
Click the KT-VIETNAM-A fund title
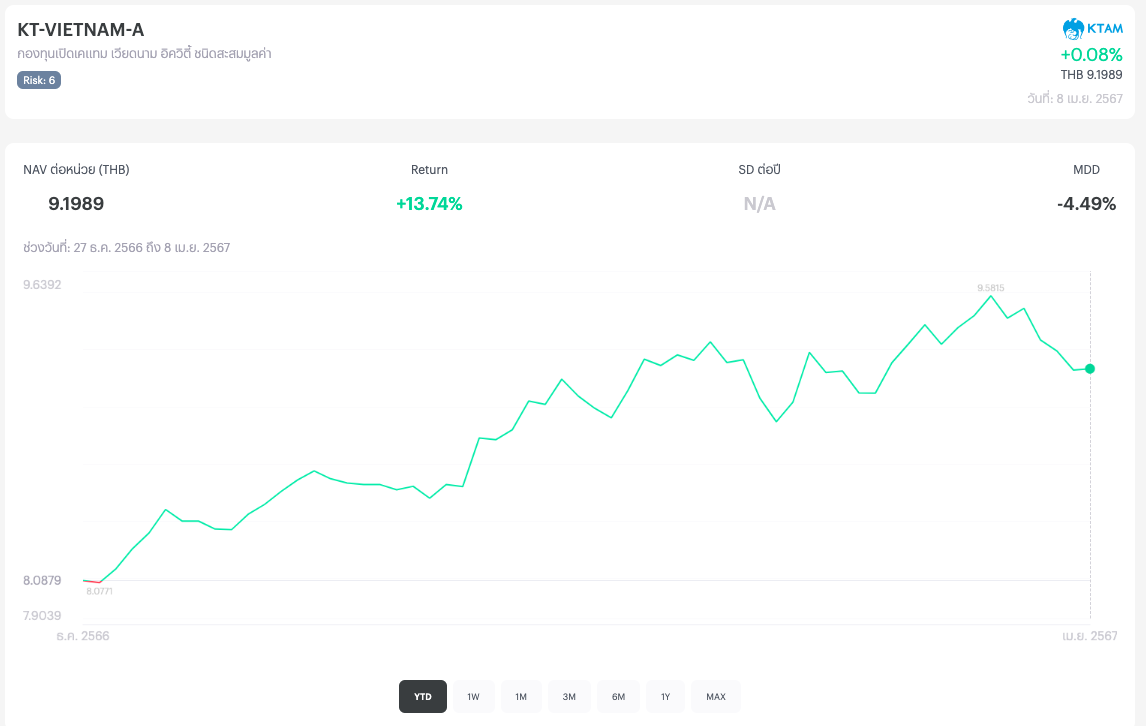(80, 30)
